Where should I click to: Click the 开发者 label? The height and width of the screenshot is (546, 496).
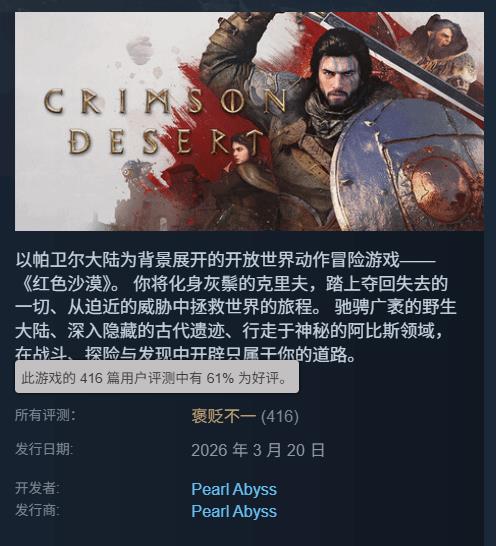[37, 488]
